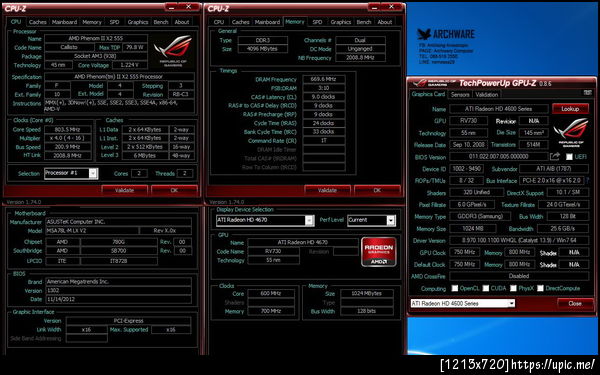Click the DRAM Frequency value 669.6 MHz
Image resolution: width=600 pixels, height=375 pixels.
tap(324, 79)
